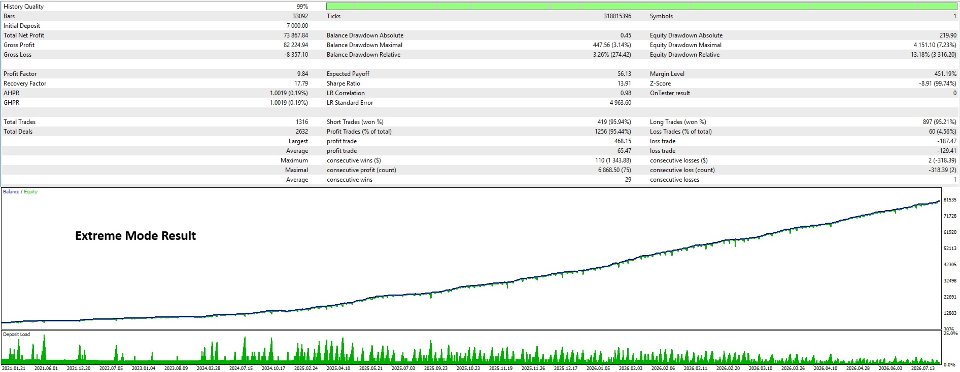Click the 7 000.00 initial deposit value

click(297, 26)
